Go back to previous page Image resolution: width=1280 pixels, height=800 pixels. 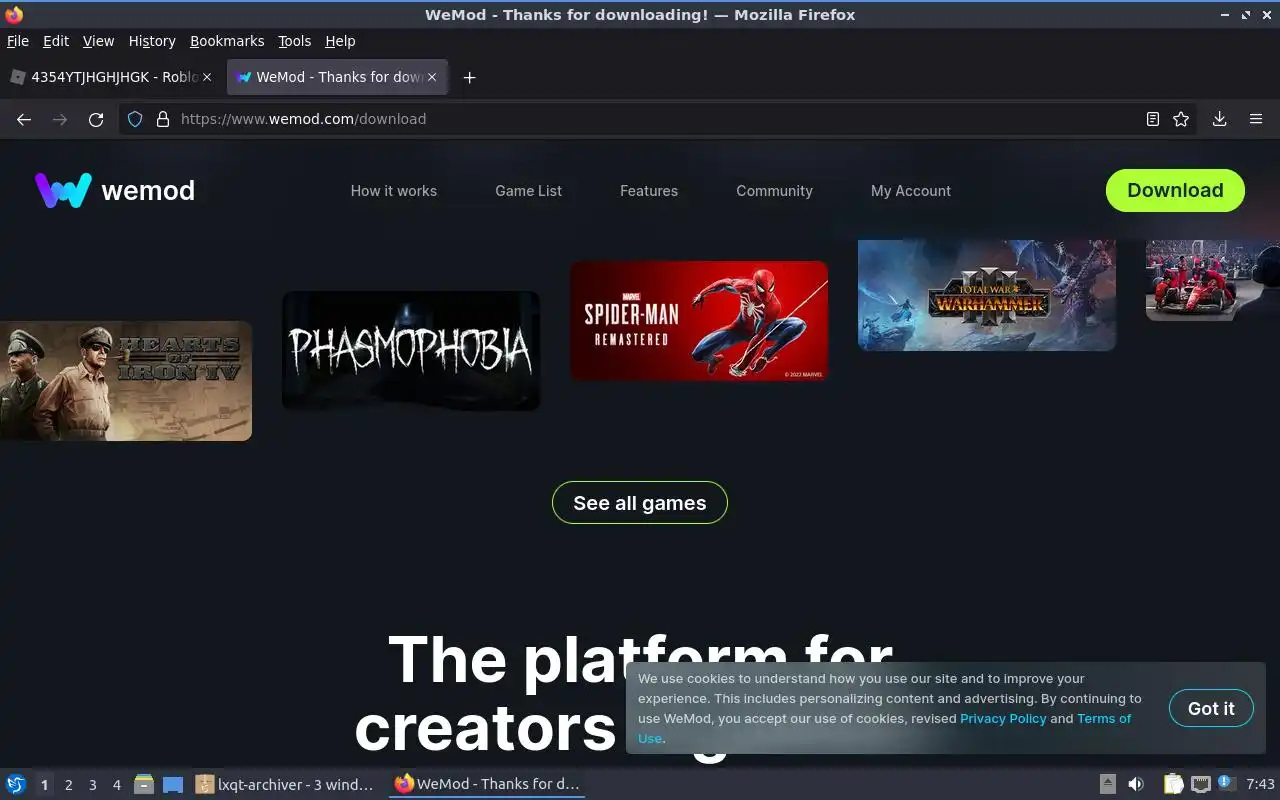[24, 119]
